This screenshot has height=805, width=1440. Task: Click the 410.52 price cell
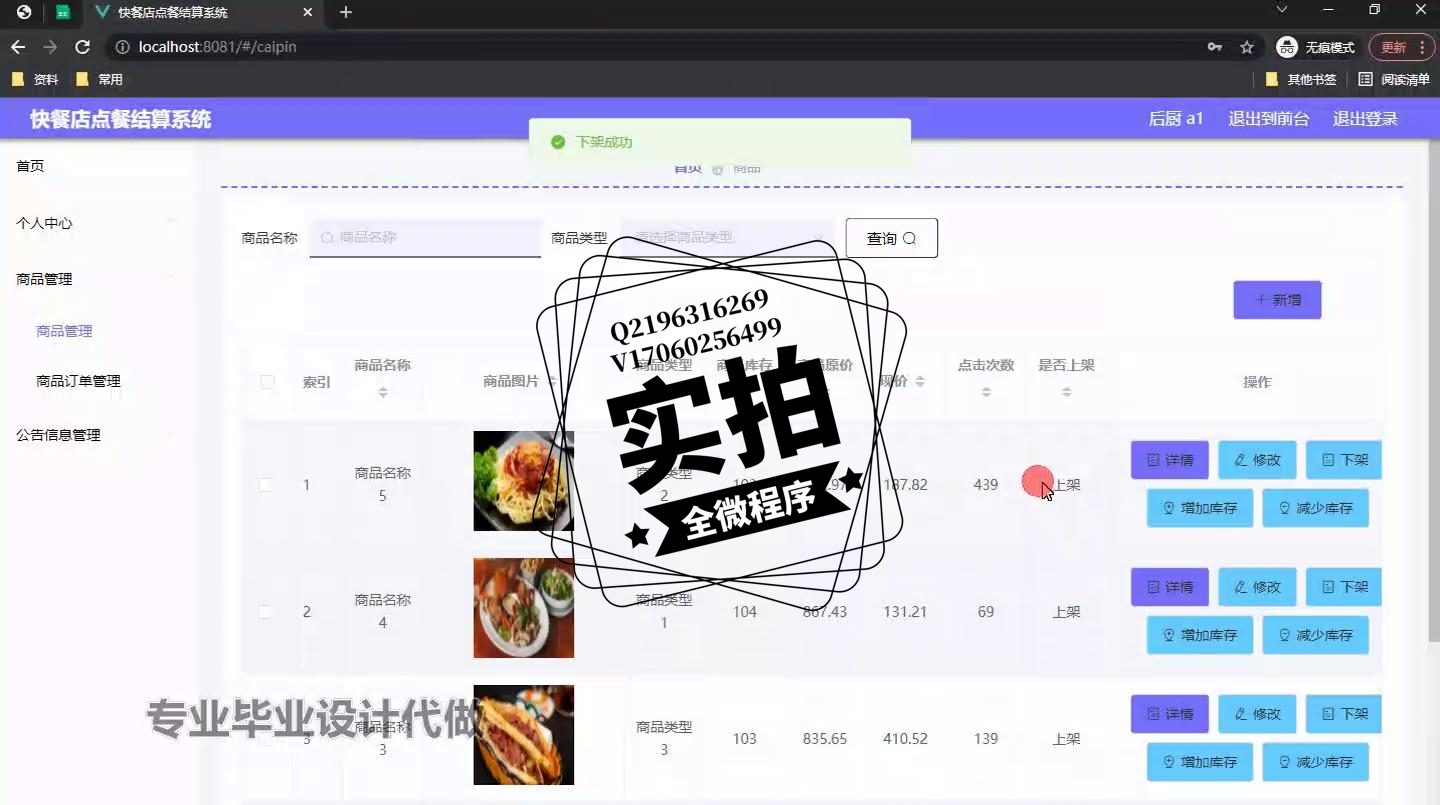click(905, 739)
